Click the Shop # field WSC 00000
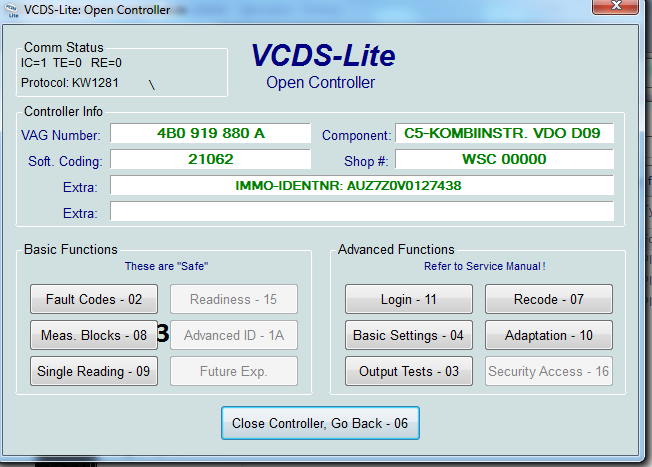This screenshot has height=467, width=652. tap(504, 159)
